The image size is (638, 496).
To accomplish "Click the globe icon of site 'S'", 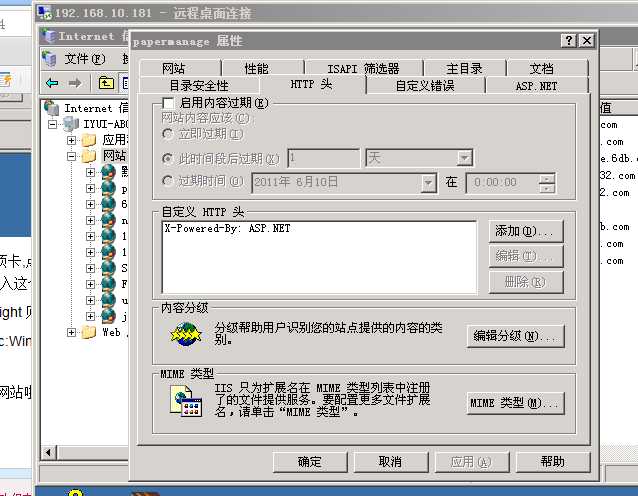I will coord(108,268).
